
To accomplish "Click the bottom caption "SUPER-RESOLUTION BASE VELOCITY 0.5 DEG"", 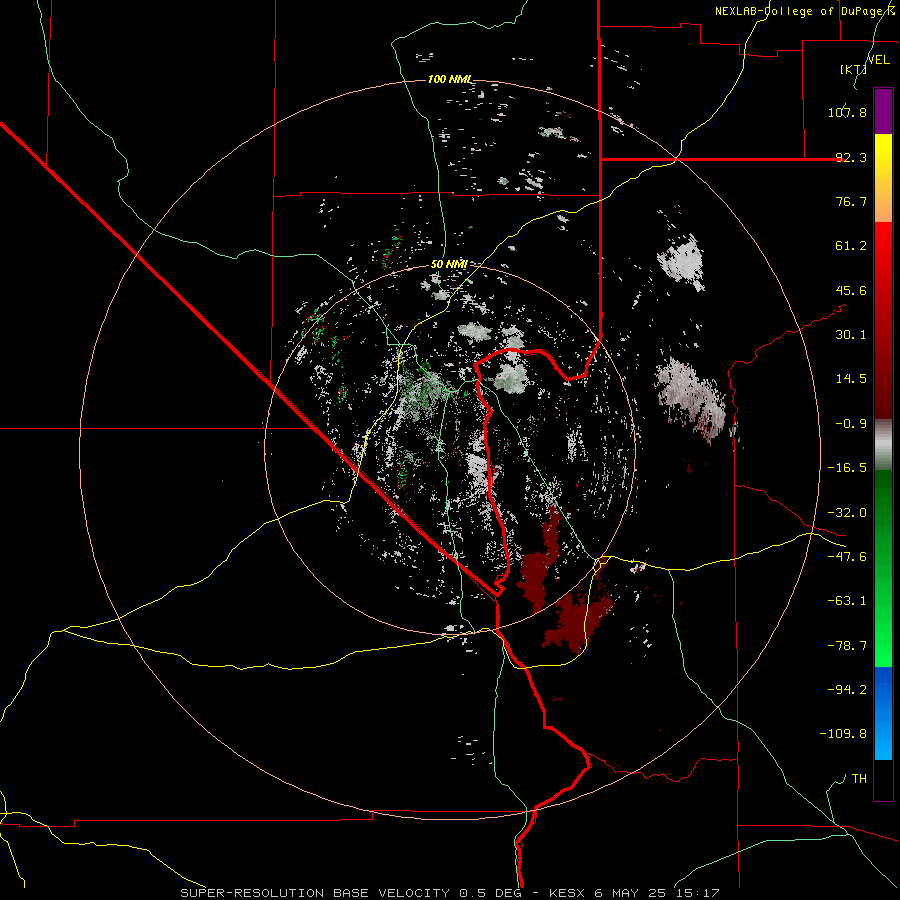I will pos(351,893).
